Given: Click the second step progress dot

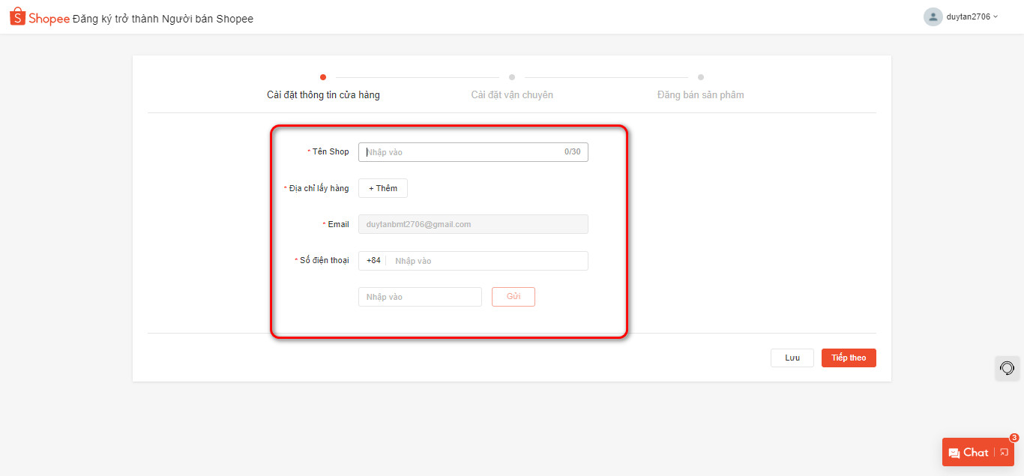Looking at the screenshot, I should point(512,77).
